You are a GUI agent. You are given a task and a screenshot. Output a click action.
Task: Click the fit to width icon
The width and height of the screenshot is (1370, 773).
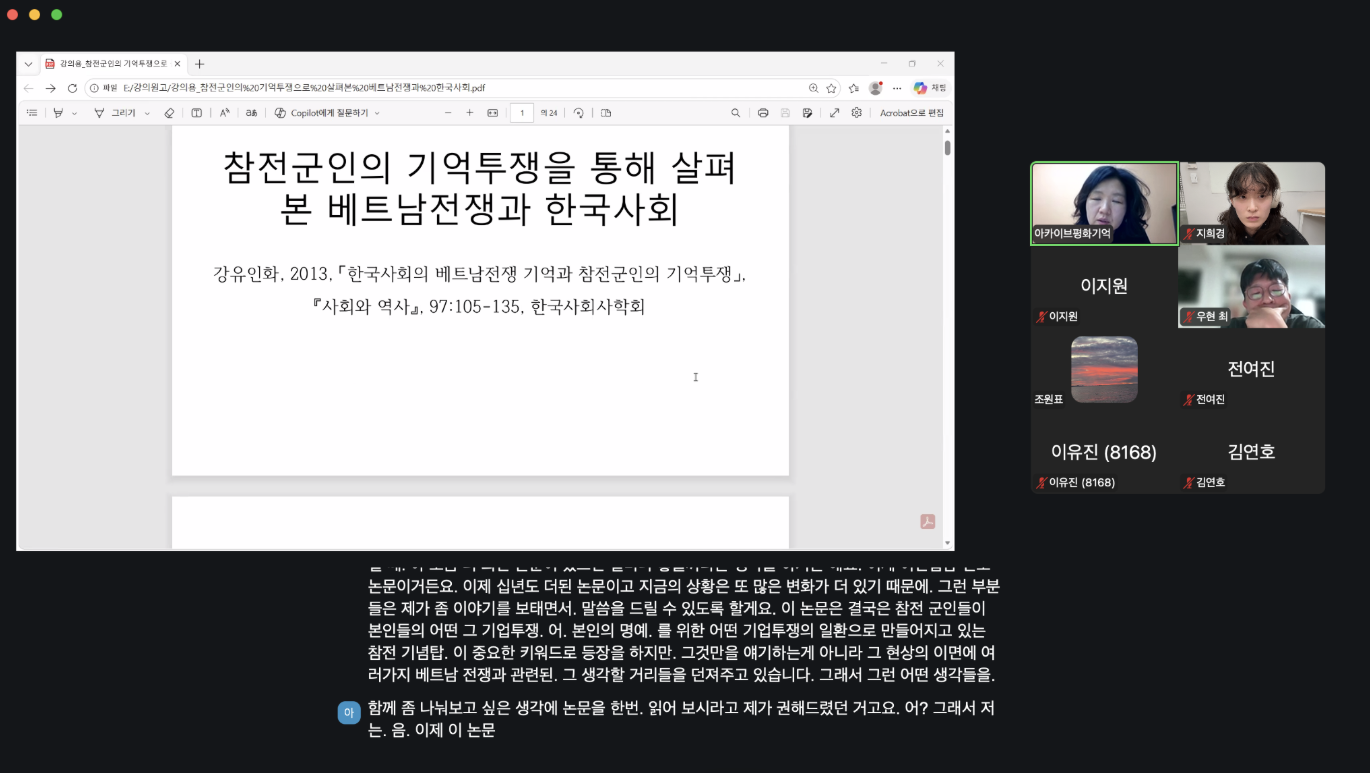(492, 113)
